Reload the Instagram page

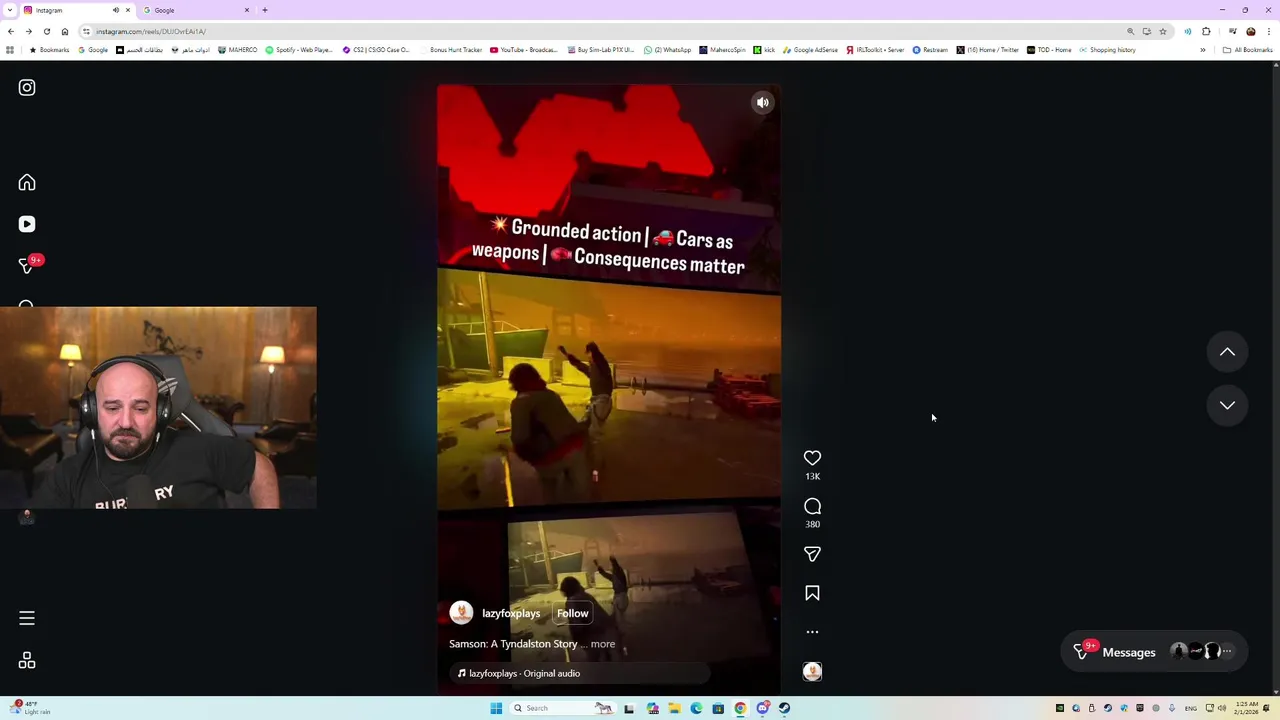(46, 31)
